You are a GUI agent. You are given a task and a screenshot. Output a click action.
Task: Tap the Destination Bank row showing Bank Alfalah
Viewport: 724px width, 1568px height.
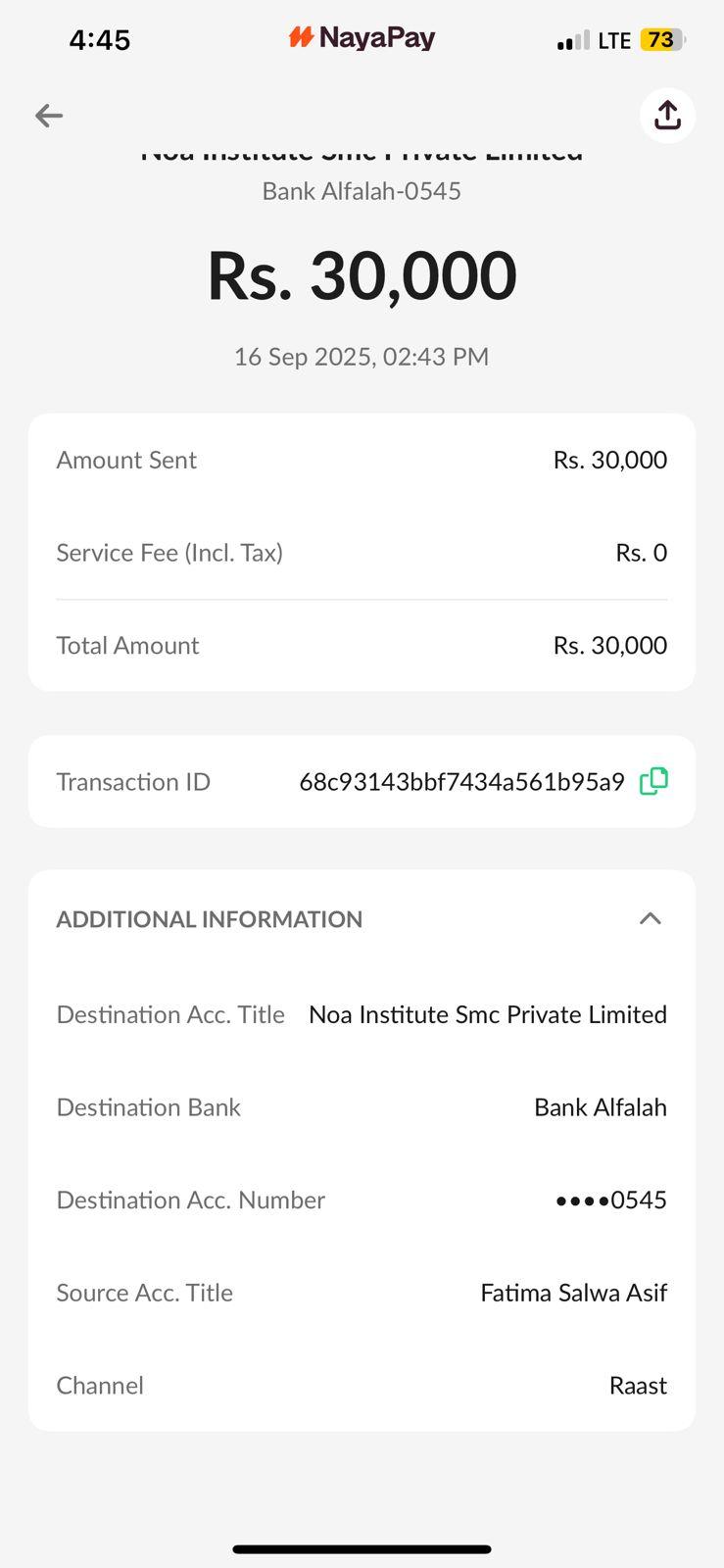(x=362, y=1107)
